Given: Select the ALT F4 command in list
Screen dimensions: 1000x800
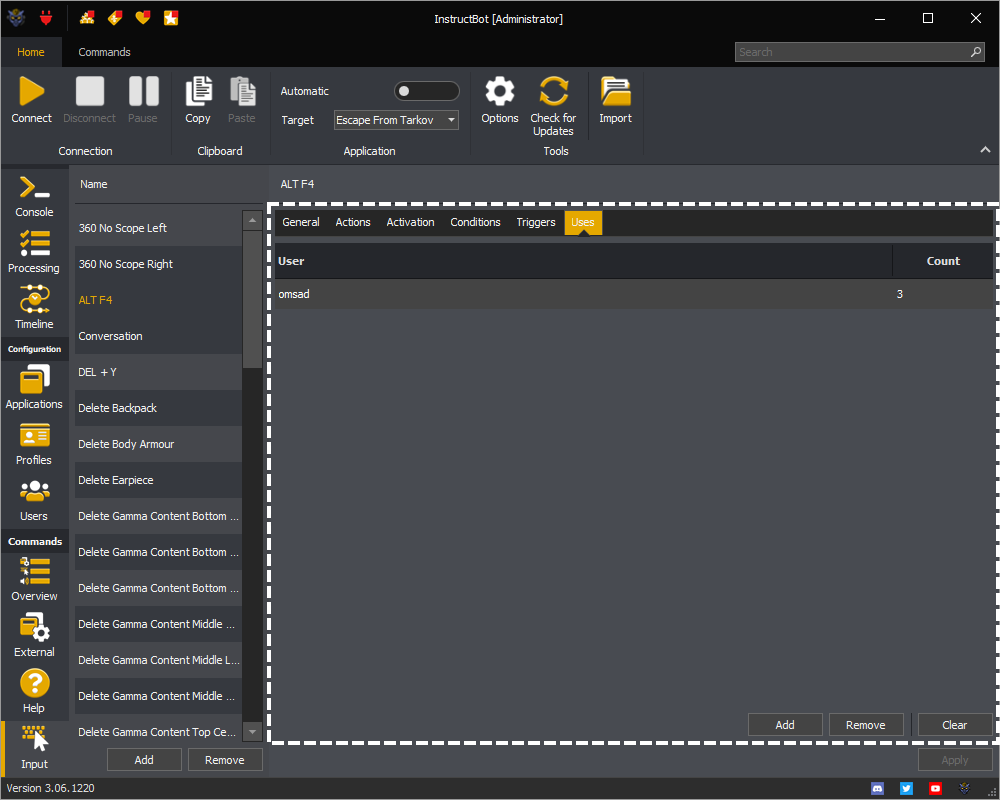Looking at the screenshot, I should tap(158, 300).
